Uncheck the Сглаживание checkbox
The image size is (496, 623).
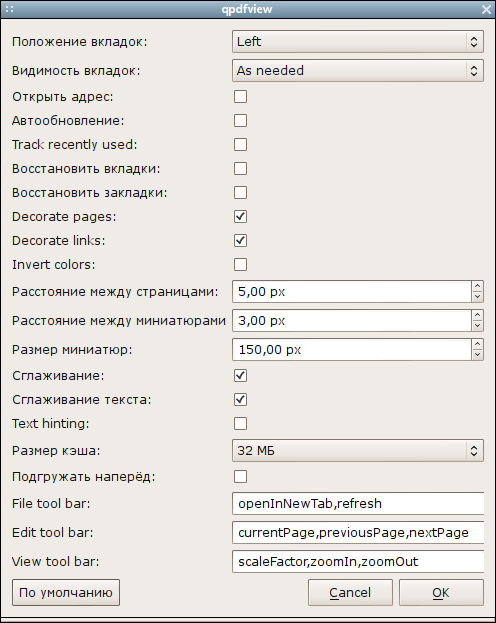click(240, 375)
